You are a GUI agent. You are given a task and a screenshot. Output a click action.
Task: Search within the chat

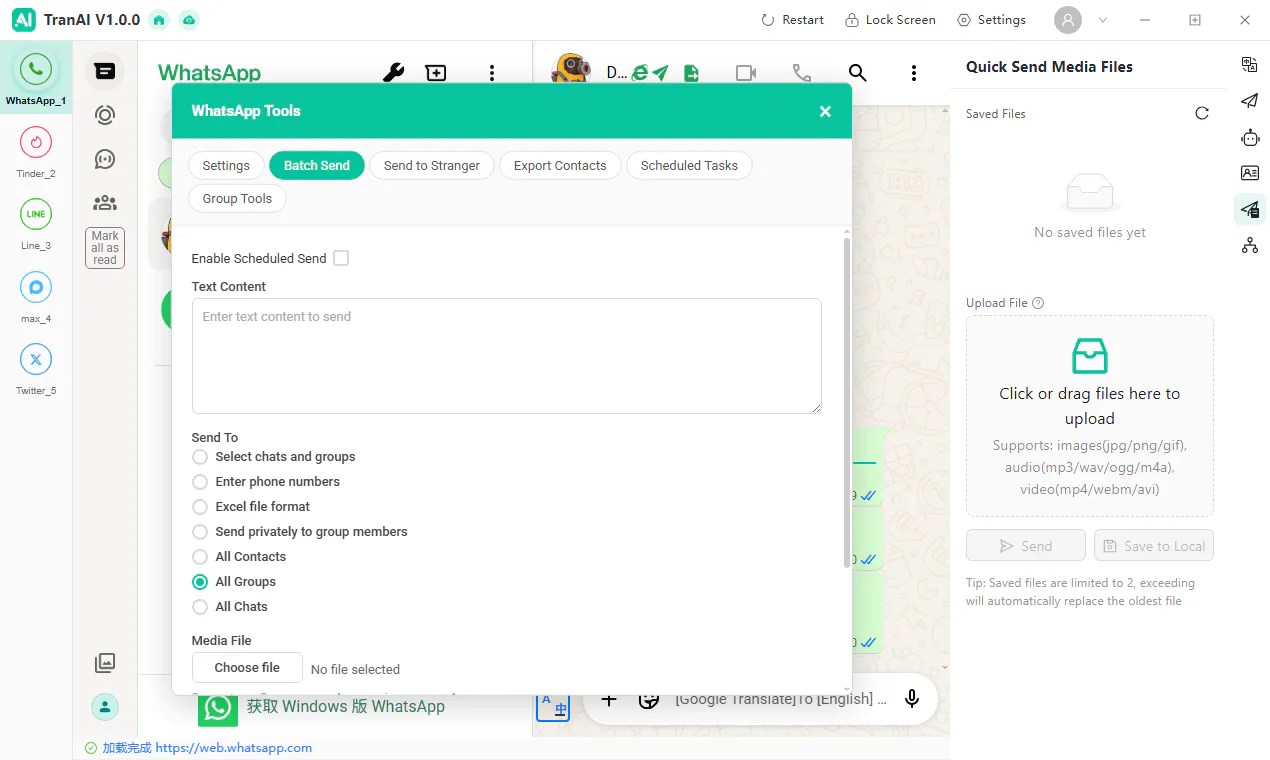[857, 73]
